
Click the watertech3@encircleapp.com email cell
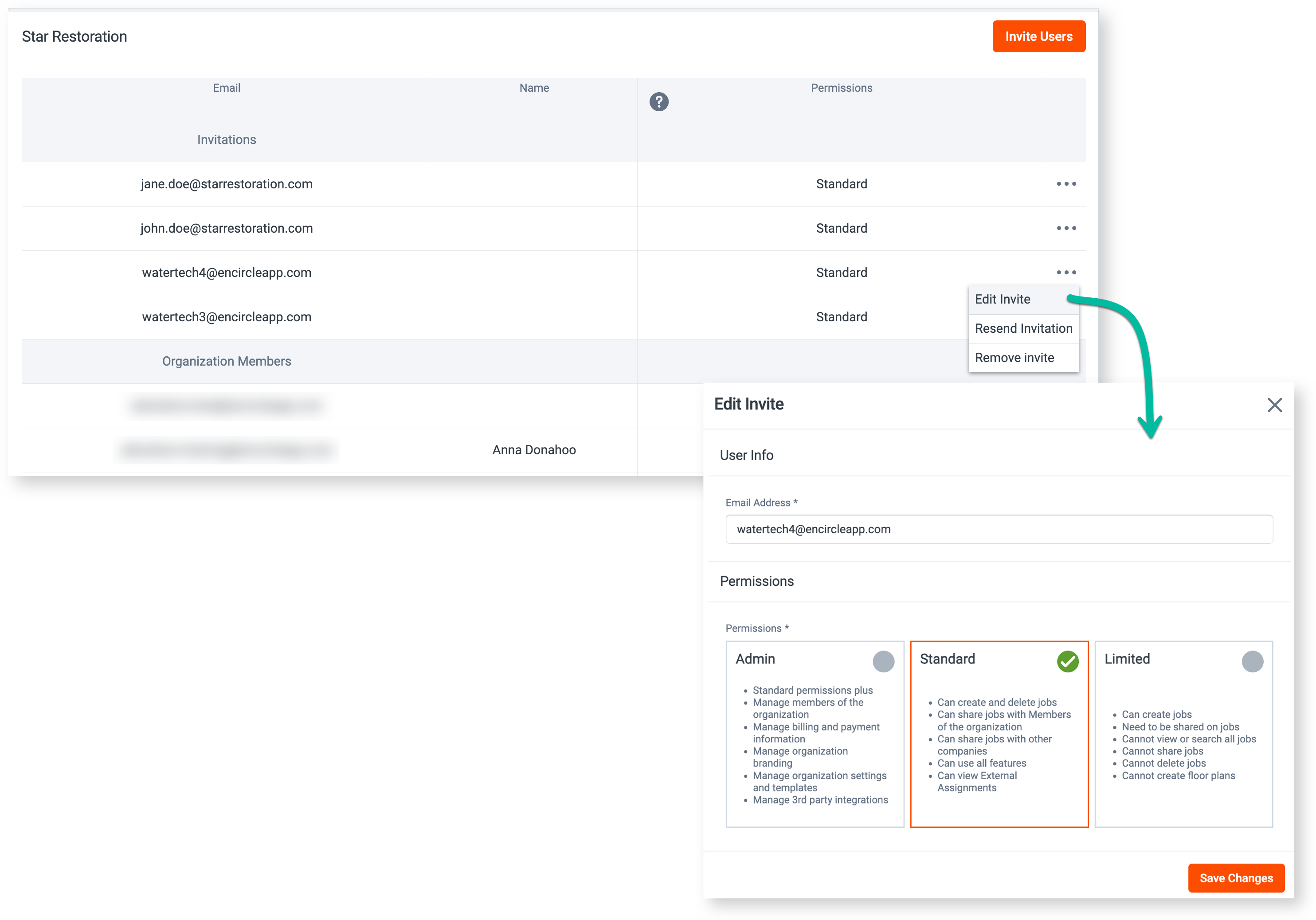coord(227,317)
